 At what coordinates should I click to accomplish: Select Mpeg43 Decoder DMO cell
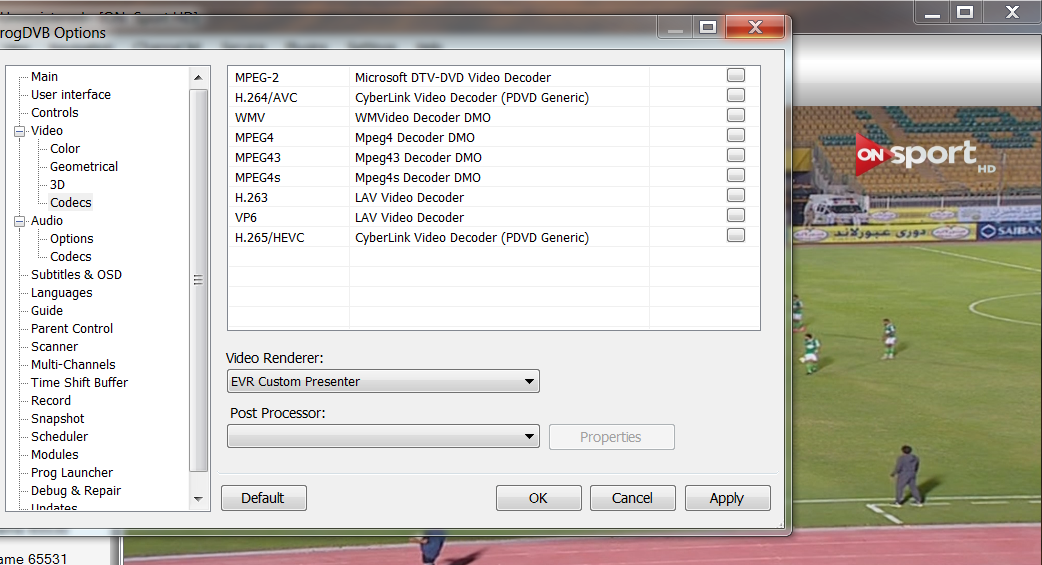499,157
